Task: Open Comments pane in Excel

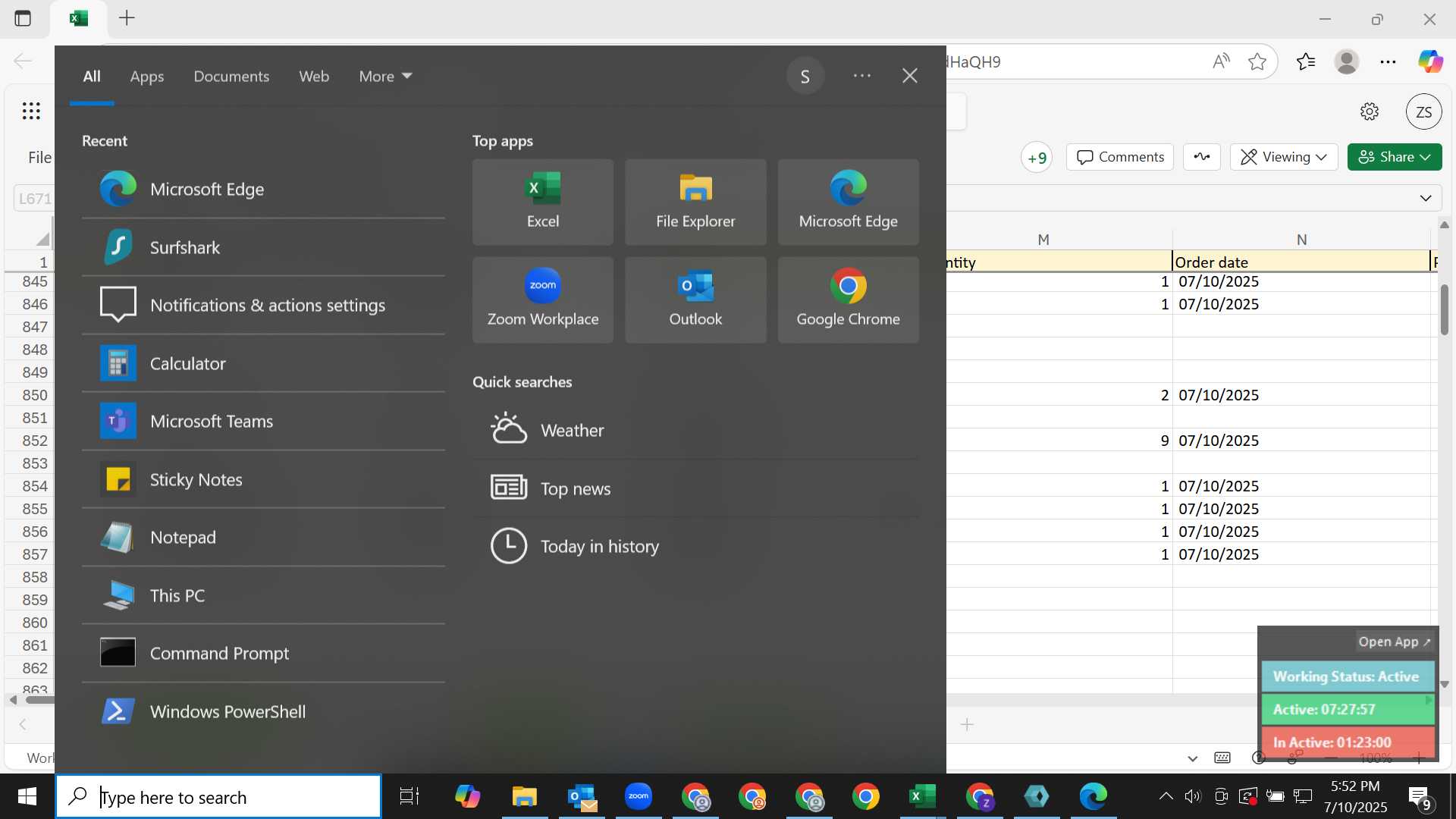Action: (1120, 157)
